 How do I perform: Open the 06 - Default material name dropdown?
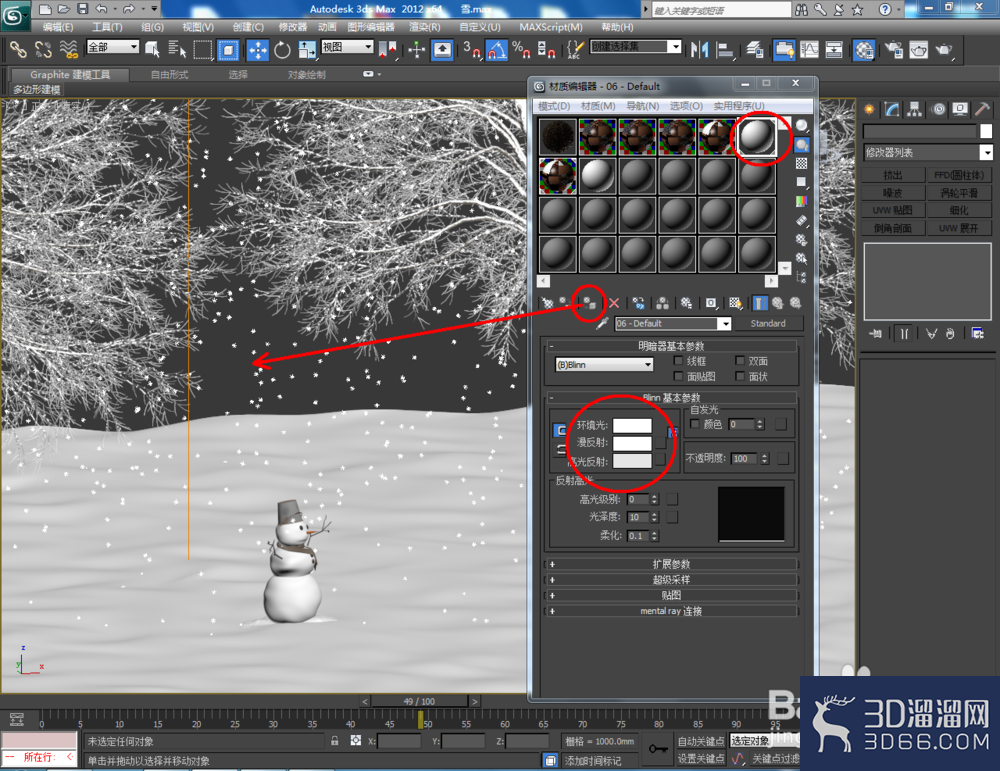click(x=673, y=323)
